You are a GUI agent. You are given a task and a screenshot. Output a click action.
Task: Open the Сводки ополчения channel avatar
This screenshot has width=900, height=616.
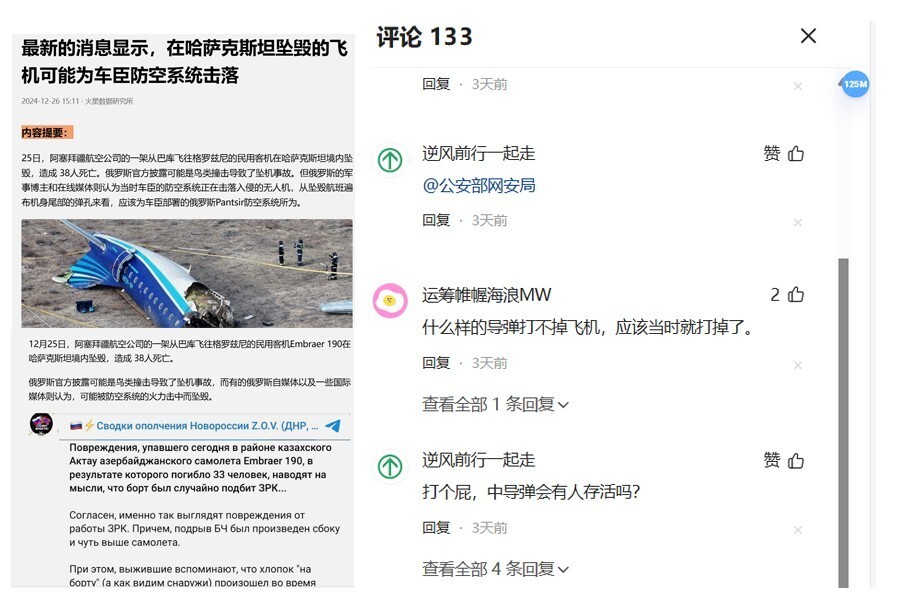(x=41, y=424)
